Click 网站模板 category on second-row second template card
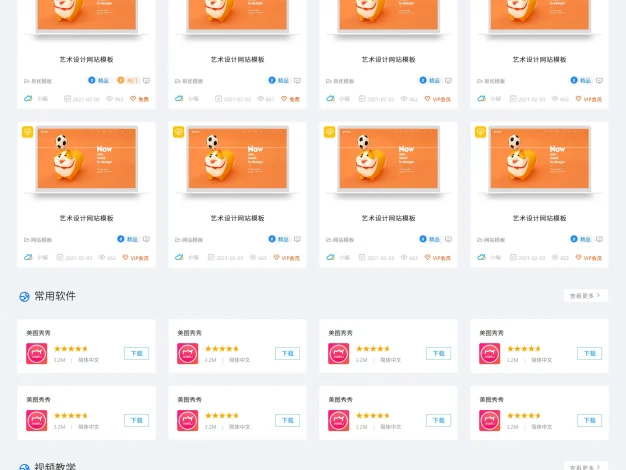The width and height of the screenshot is (626, 470). click(x=192, y=240)
